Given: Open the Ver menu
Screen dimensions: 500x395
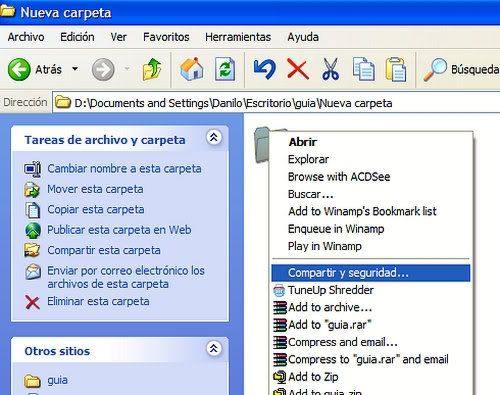Looking at the screenshot, I should tap(118, 37).
